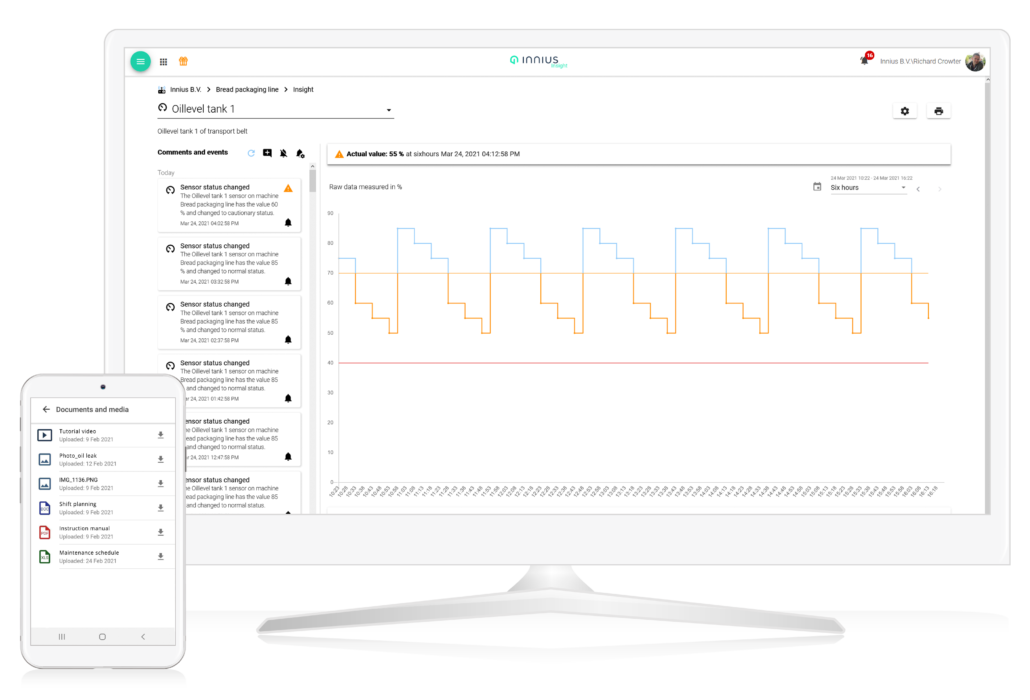The height and width of the screenshot is (700, 1030).
Task: Go back from Documents and media on phone
Action: pos(46,409)
